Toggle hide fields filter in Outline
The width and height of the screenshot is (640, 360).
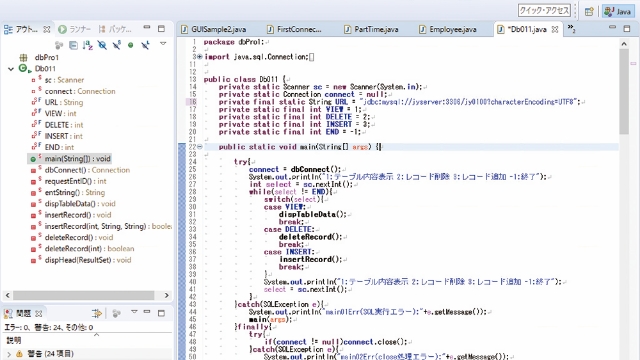[x=102, y=45]
